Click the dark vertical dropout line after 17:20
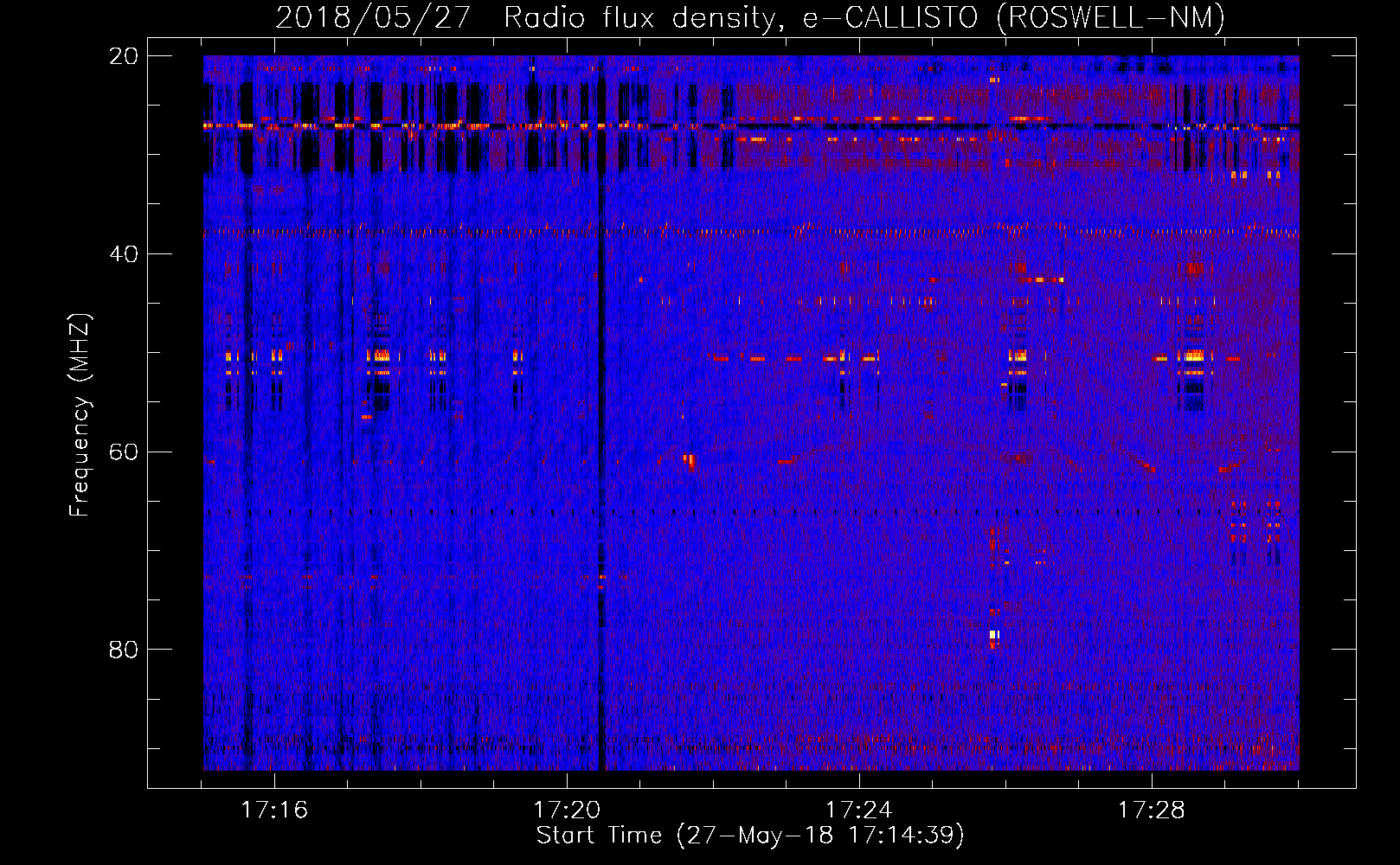 point(601,413)
